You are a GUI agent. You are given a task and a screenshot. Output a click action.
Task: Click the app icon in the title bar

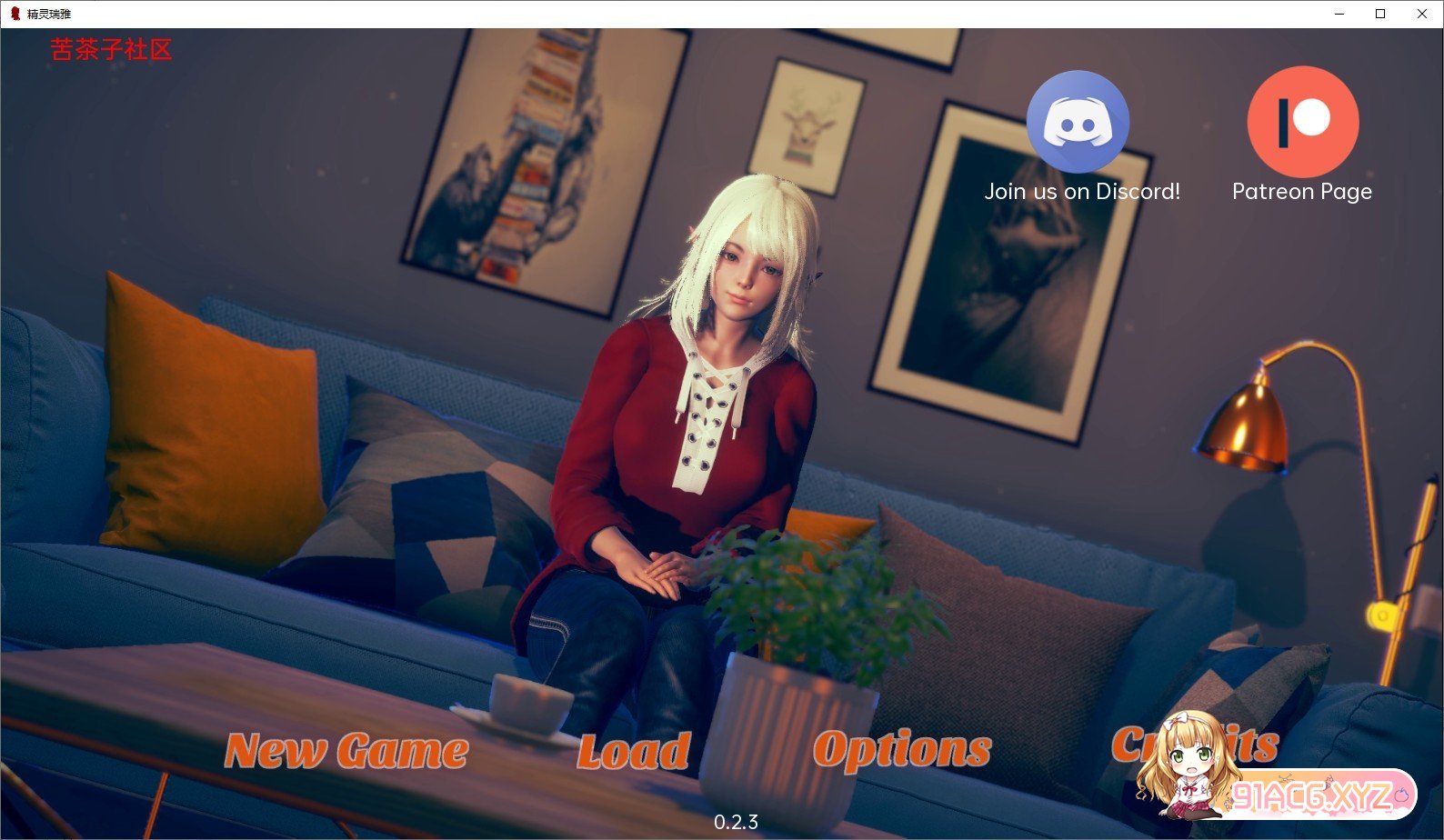pos(15,14)
